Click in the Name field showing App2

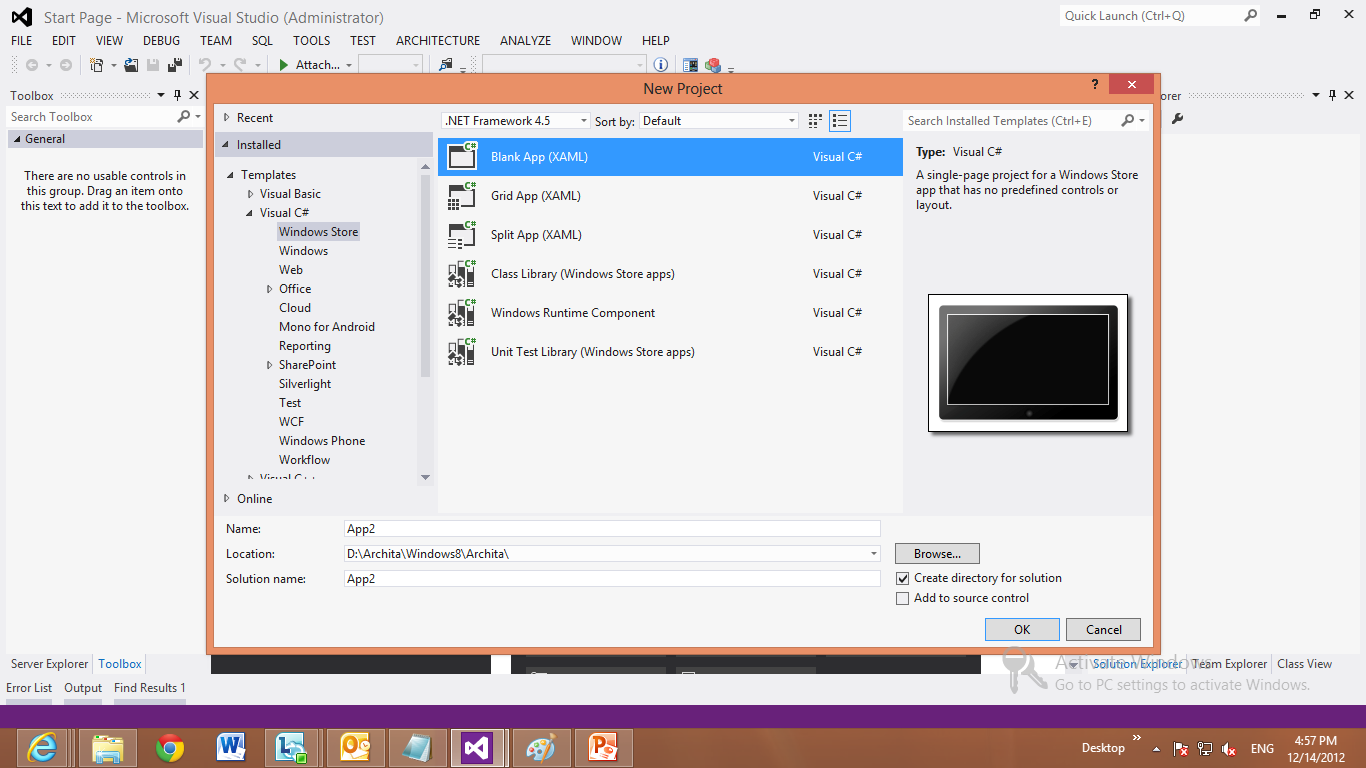[x=611, y=528]
